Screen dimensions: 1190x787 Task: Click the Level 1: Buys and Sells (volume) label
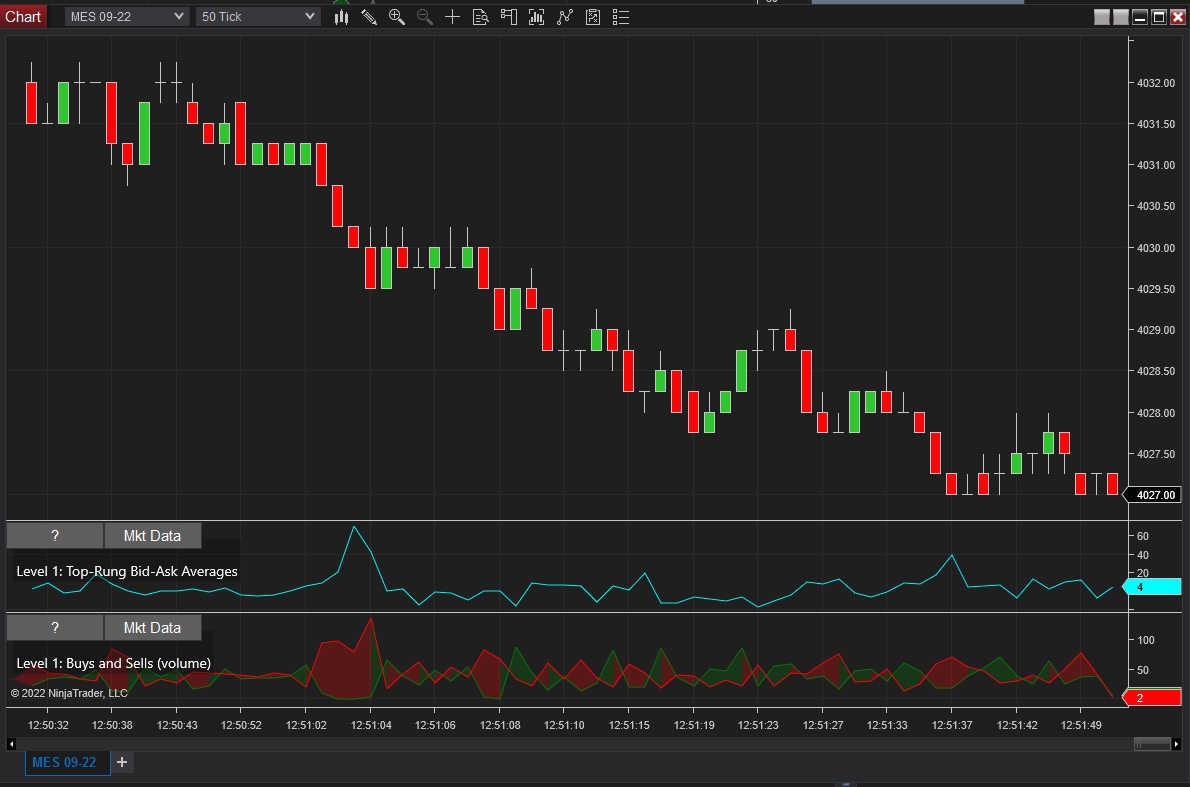[114, 663]
